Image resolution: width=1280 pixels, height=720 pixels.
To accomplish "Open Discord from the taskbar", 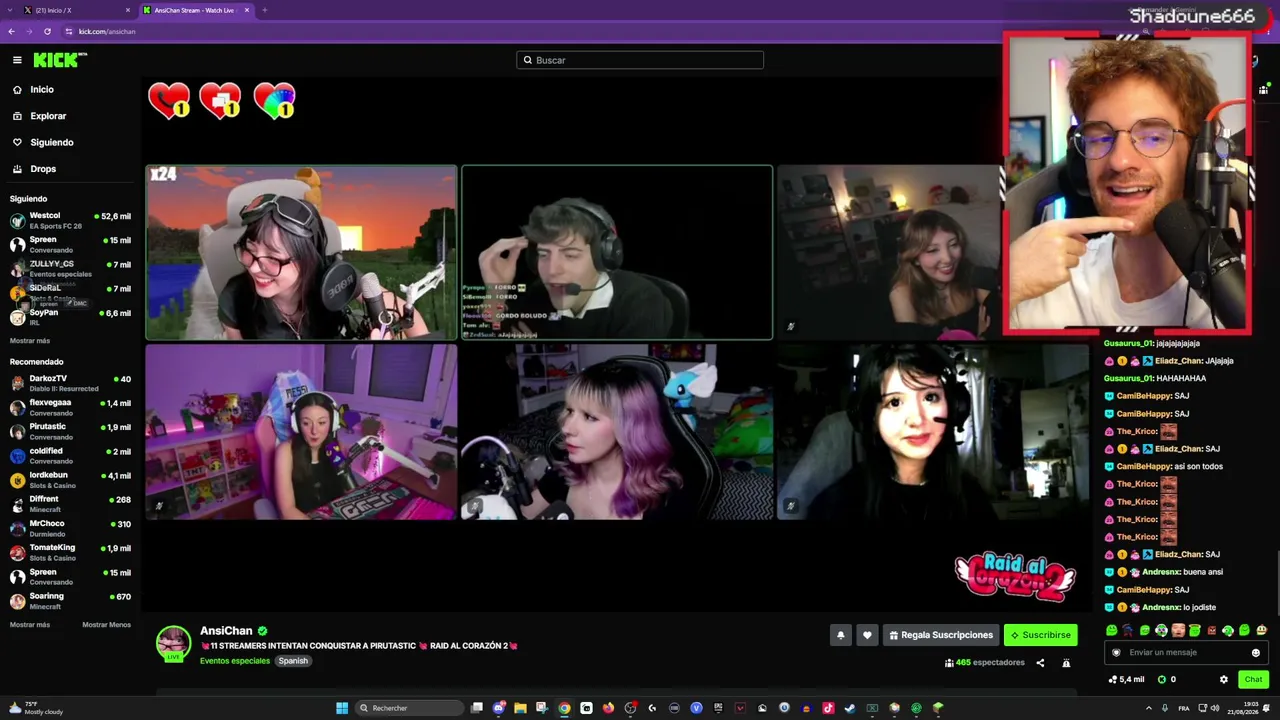I will (x=498, y=708).
